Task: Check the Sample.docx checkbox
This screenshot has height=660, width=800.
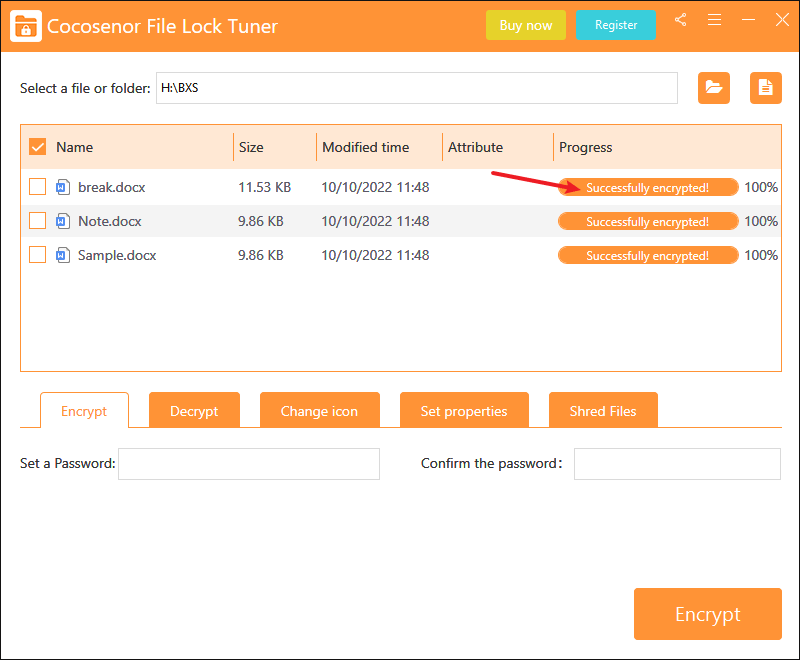Action: (38, 255)
